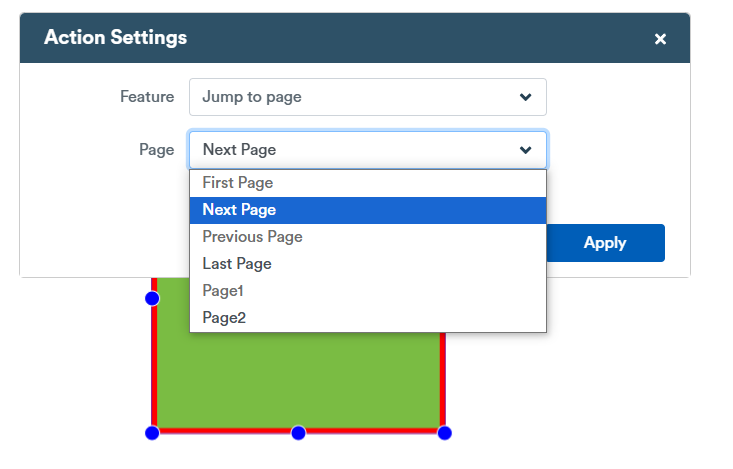Click the bottom-center blue resize handle
733x469 pixels.
coord(298,433)
